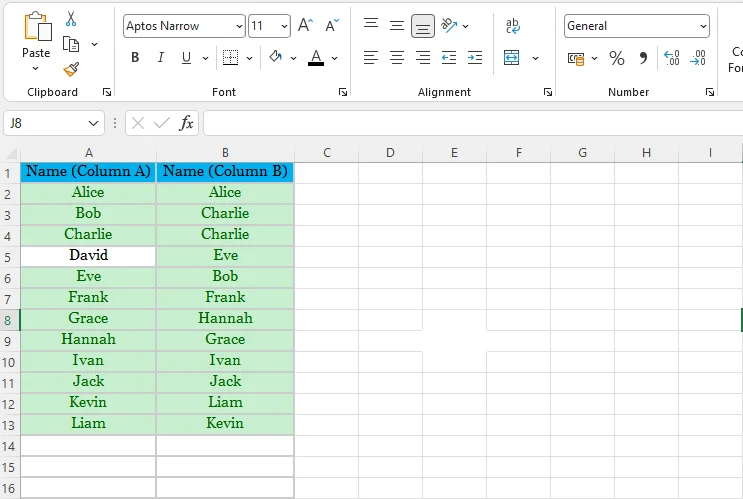Click the Select All corner triangle

(10, 153)
